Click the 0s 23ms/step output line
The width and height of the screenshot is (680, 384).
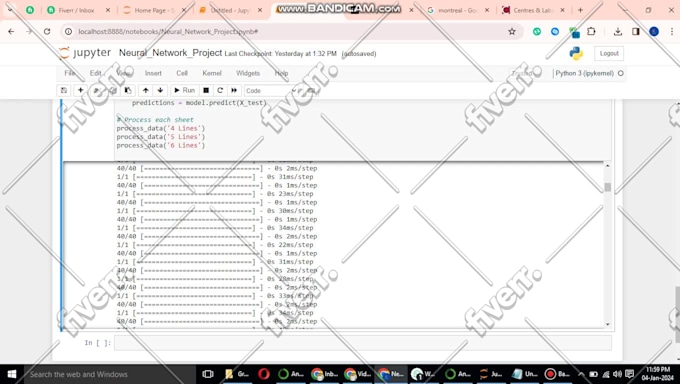click(215, 194)
